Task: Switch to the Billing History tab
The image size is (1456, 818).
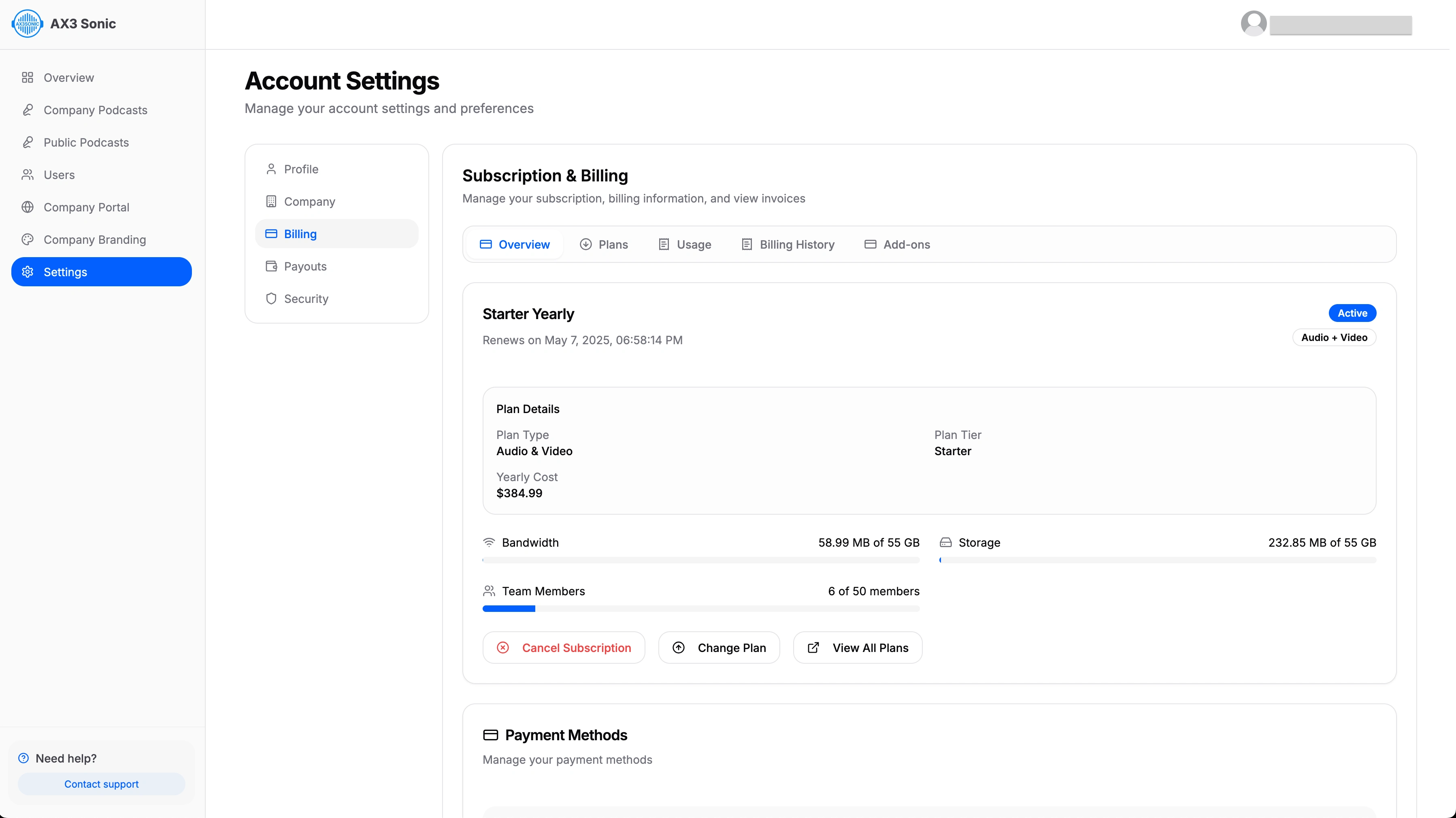Action: point(788,244)
